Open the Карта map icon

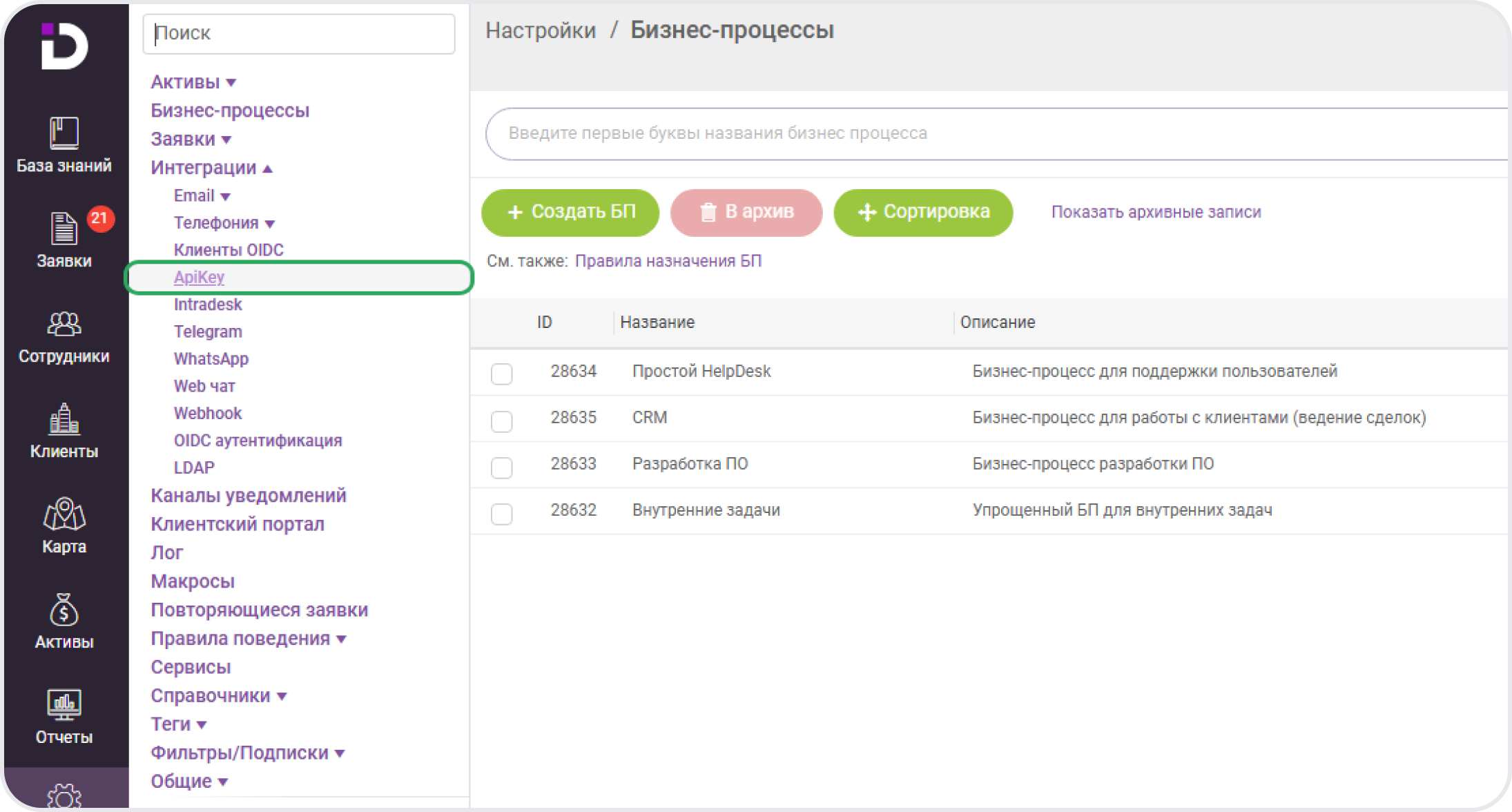[x=64, y=514]
